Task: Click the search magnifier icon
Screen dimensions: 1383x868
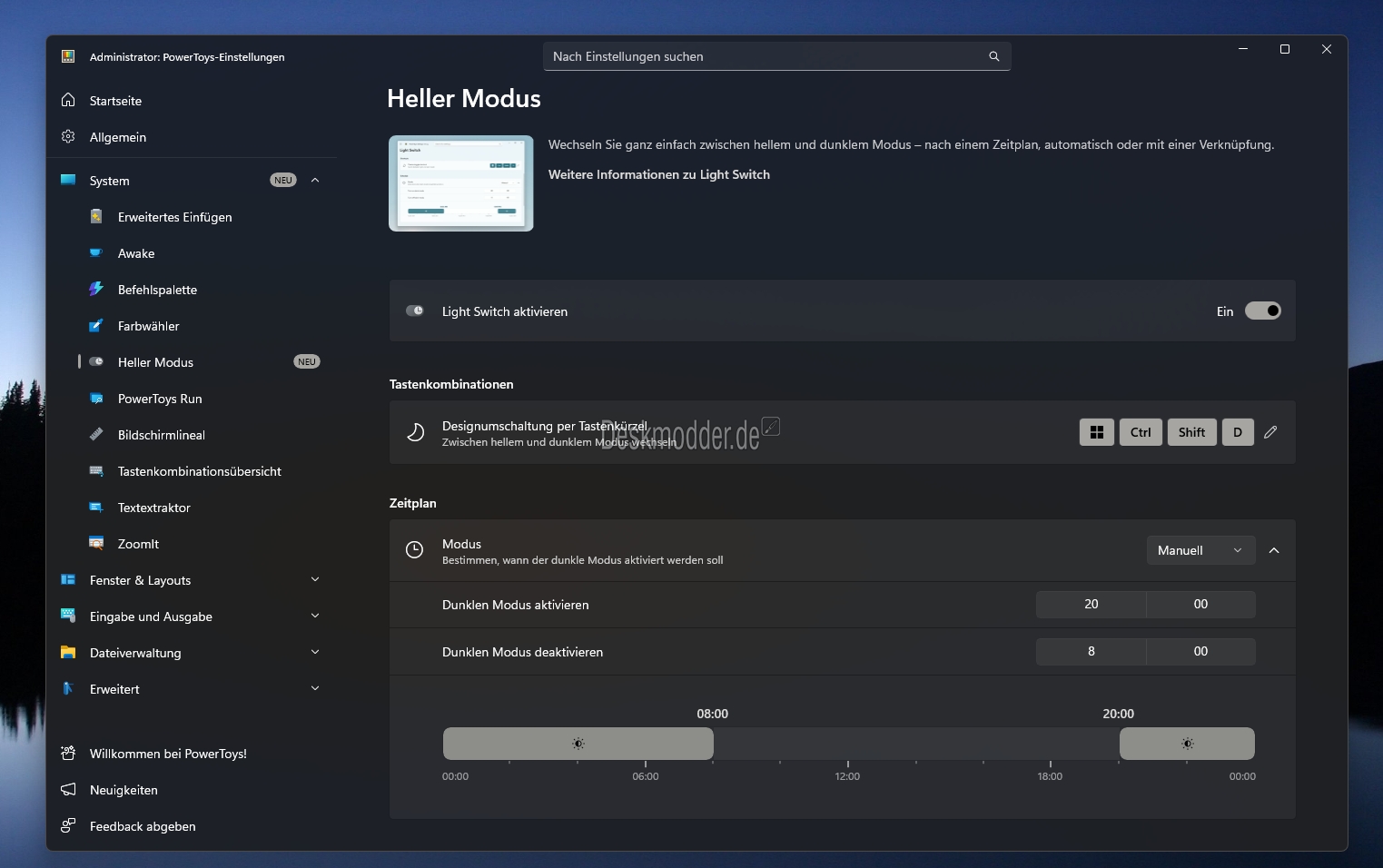Action: point(993,56)
